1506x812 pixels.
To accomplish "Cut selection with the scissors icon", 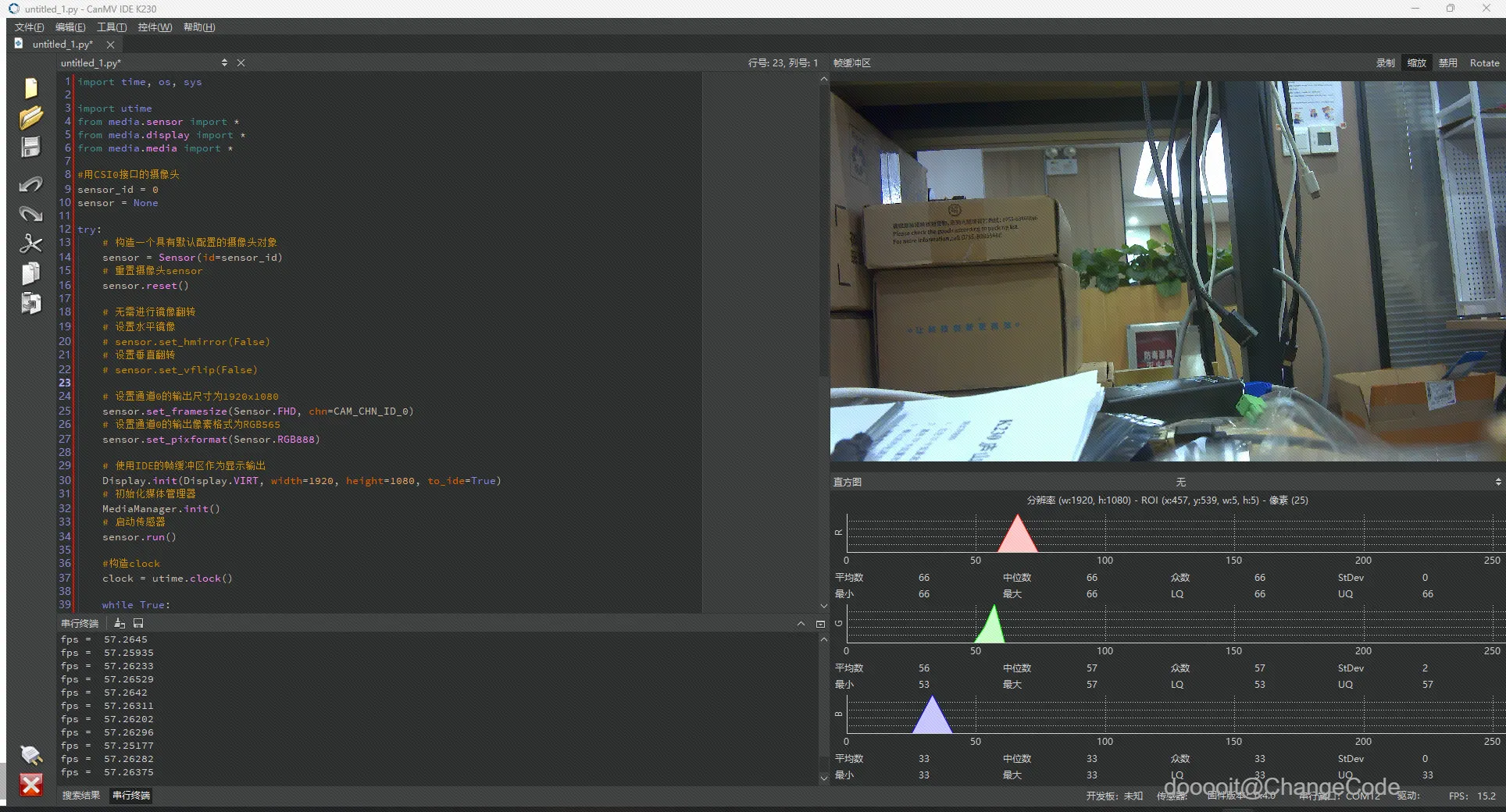I will (x=30, y=244).
